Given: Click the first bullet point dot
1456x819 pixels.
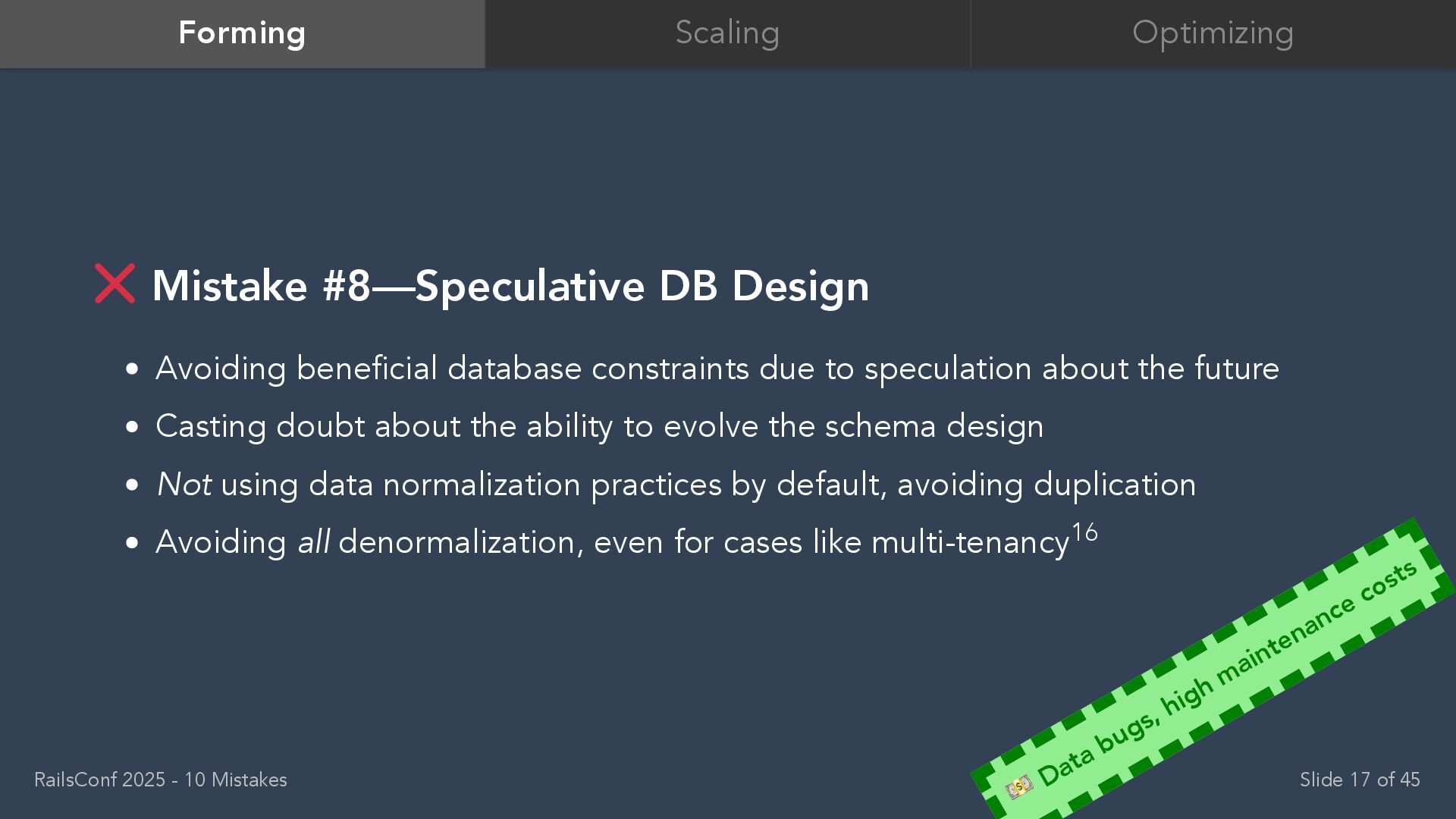Looking at the screenshot, I should [x=133, y=369].
